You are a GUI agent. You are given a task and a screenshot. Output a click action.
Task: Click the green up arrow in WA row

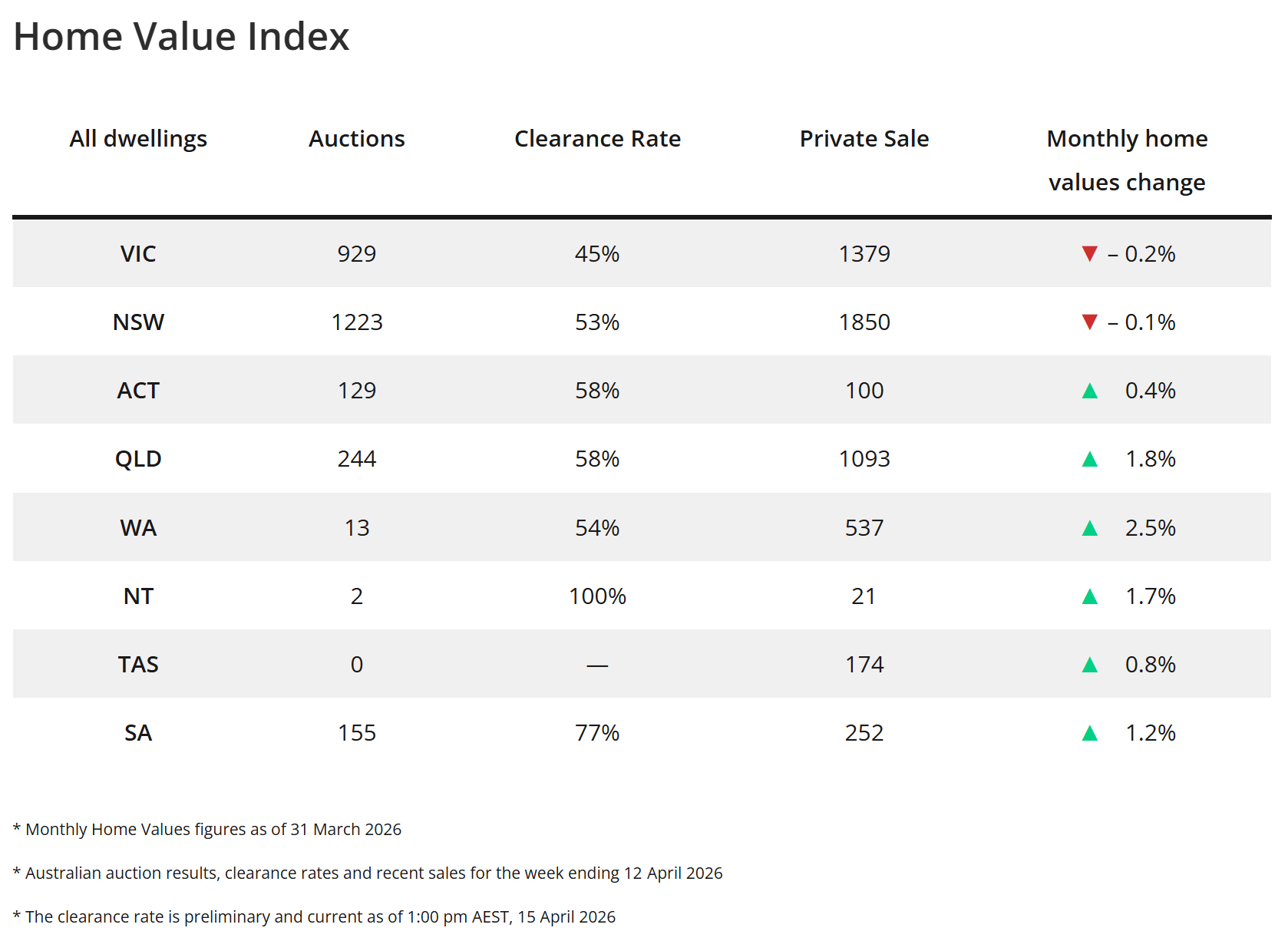coord(1089,528)
